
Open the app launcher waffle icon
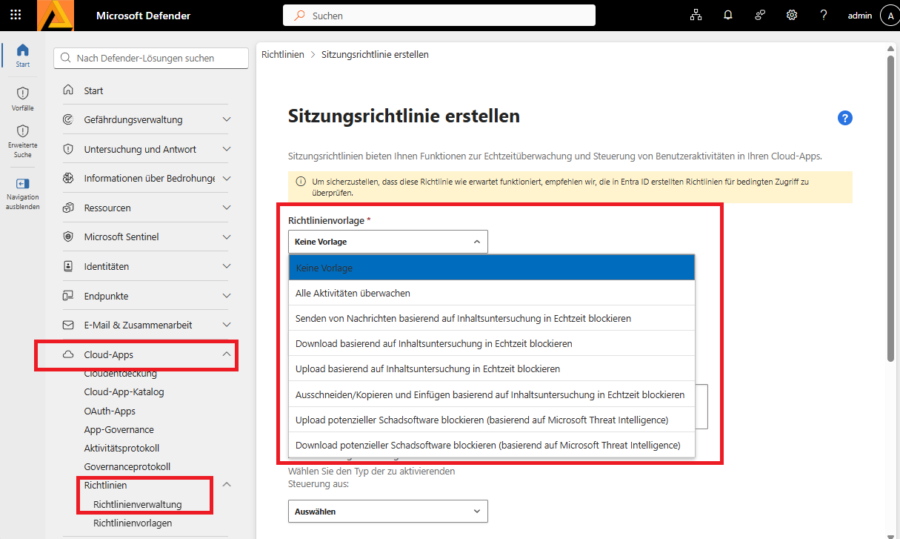pos(15,15)
